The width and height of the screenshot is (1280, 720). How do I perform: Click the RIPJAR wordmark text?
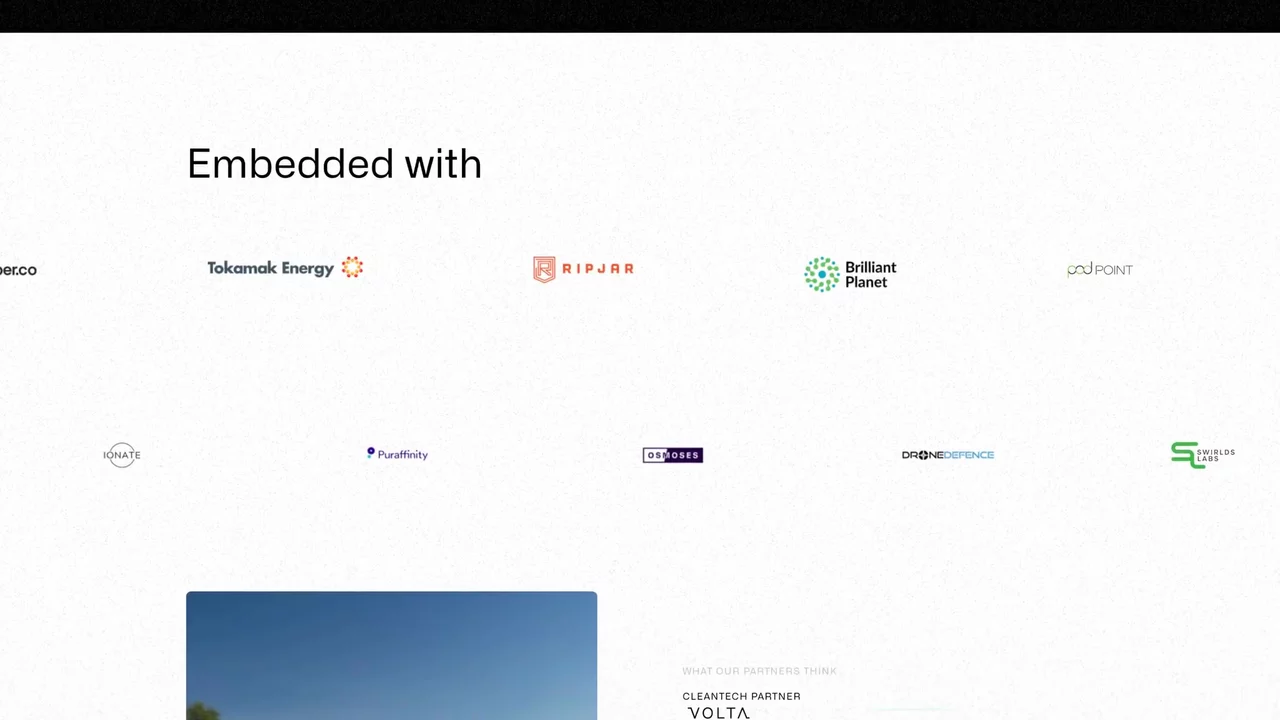pyautogui.click(x=598, y=269)
